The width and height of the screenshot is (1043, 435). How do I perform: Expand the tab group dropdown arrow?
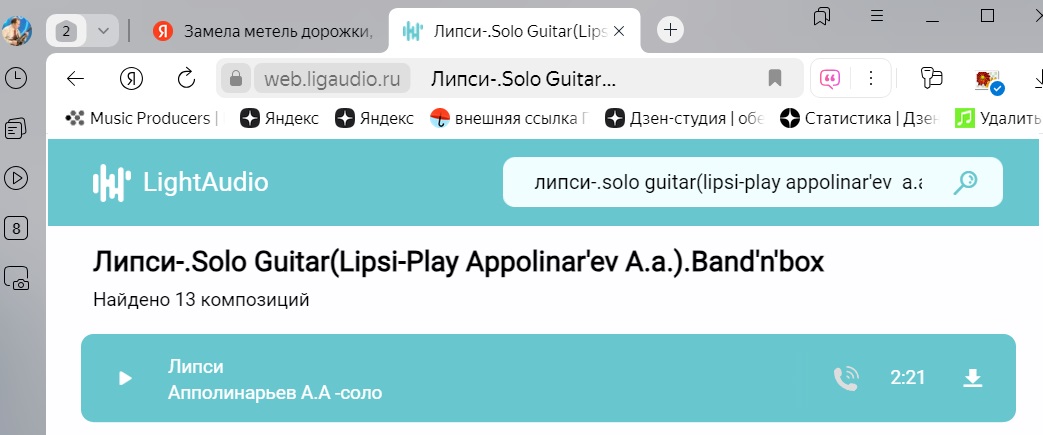click(x=103, y=31)
